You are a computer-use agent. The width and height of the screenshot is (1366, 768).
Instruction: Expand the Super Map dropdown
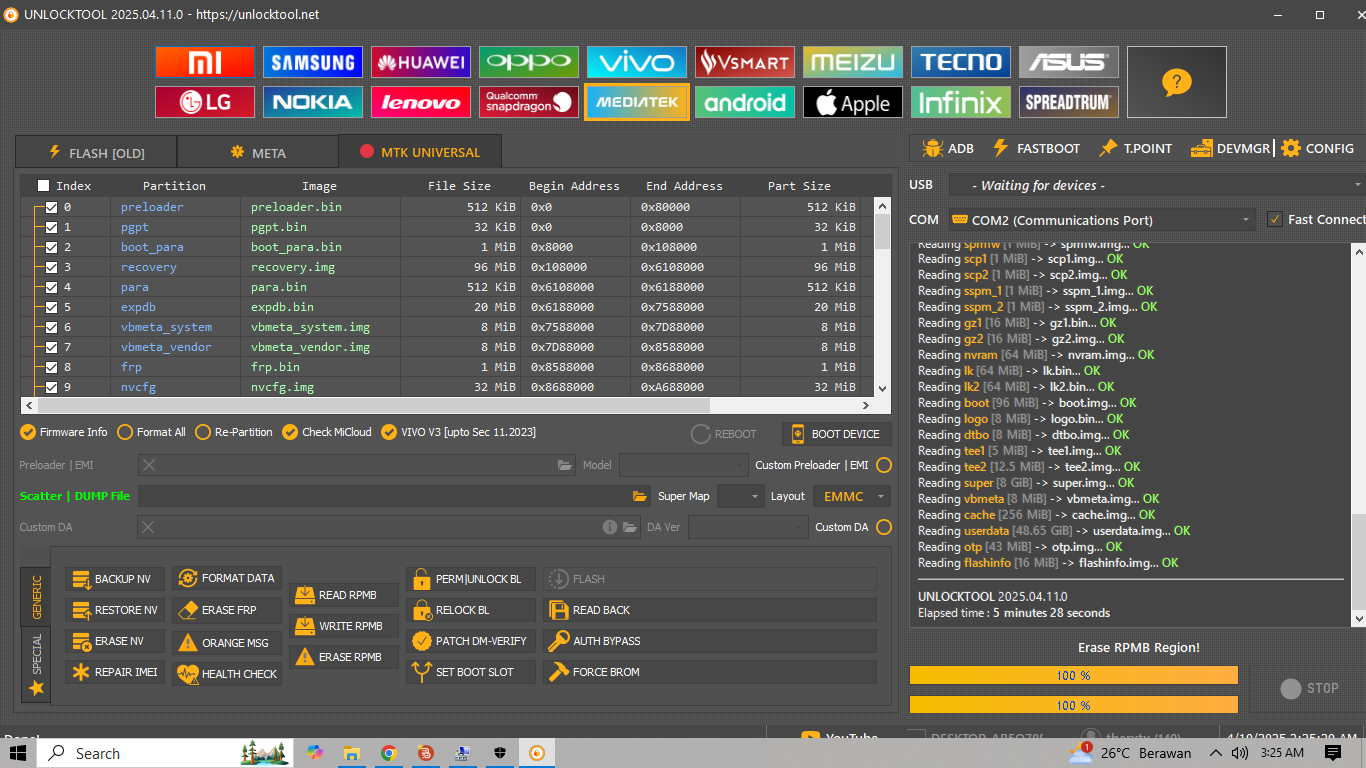740,496
